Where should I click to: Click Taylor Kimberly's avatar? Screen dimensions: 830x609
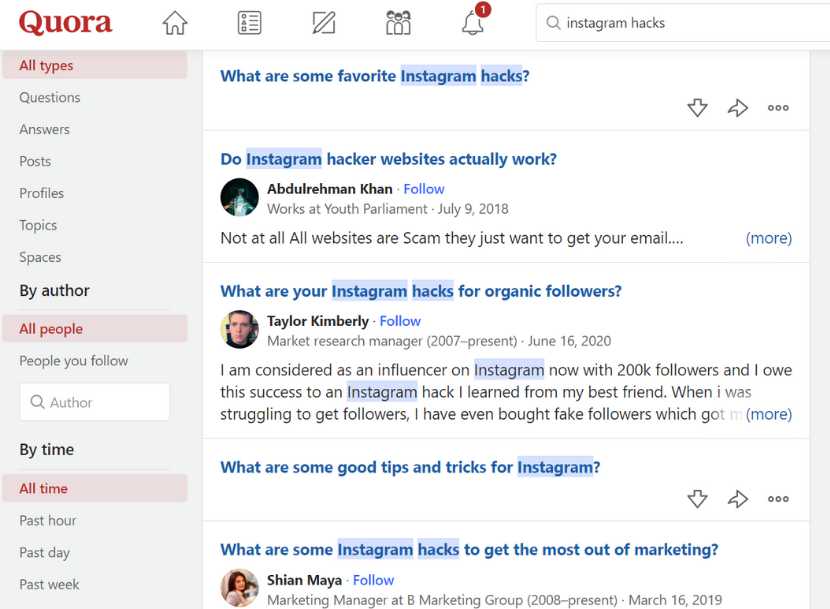[x=239, y=329]
